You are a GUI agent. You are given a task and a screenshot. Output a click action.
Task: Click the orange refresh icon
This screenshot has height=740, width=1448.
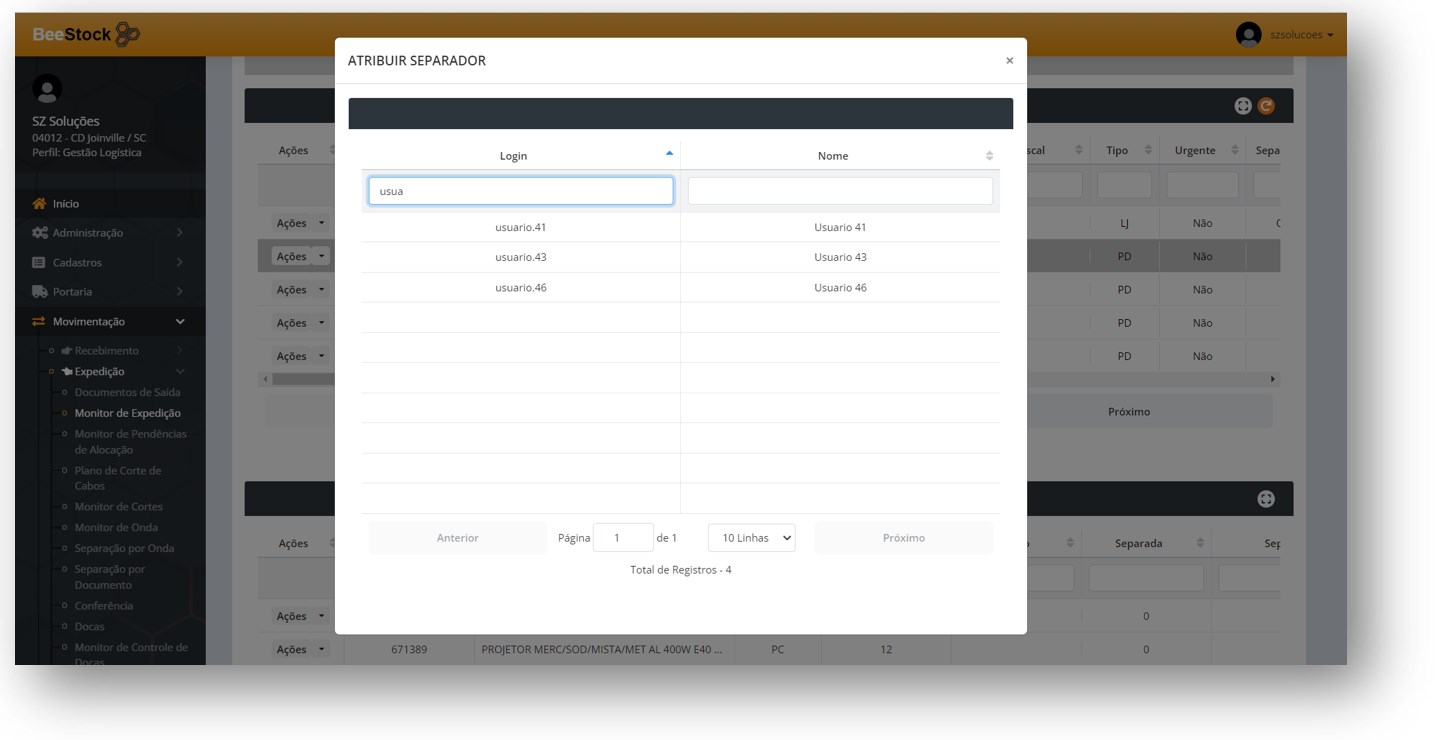(1266, 106)
